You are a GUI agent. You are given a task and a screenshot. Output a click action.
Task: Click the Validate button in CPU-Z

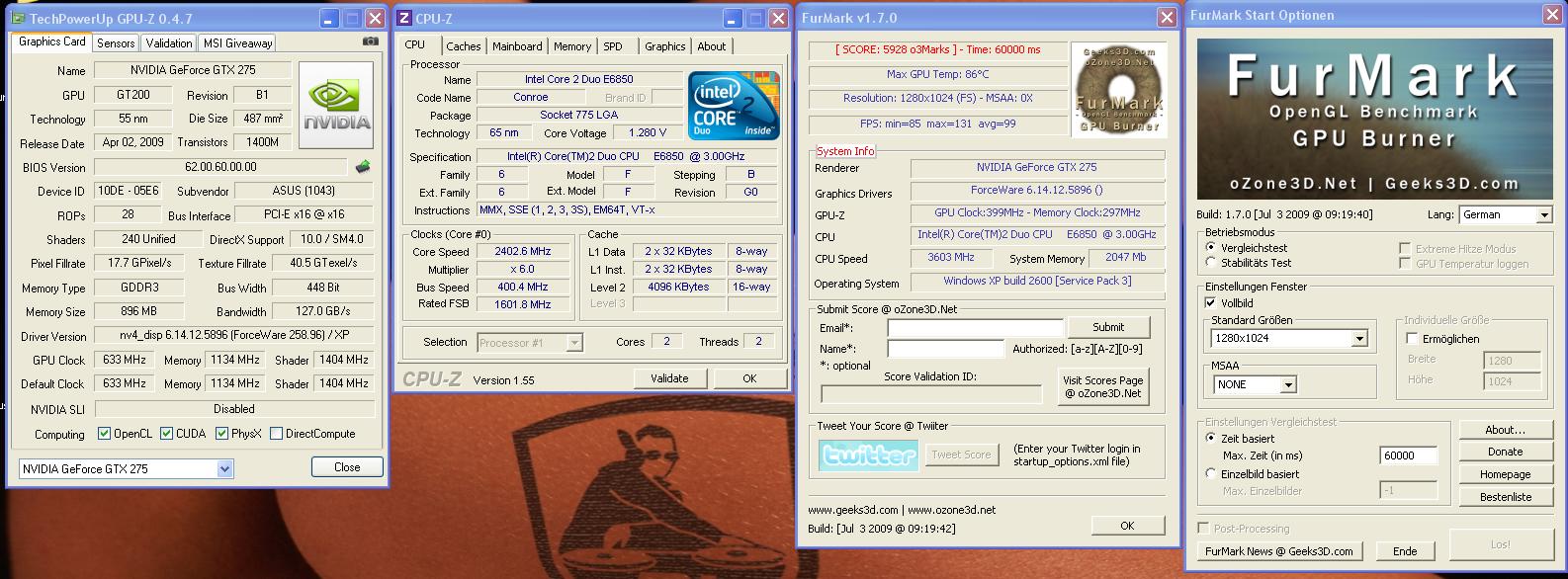point(669,378)
